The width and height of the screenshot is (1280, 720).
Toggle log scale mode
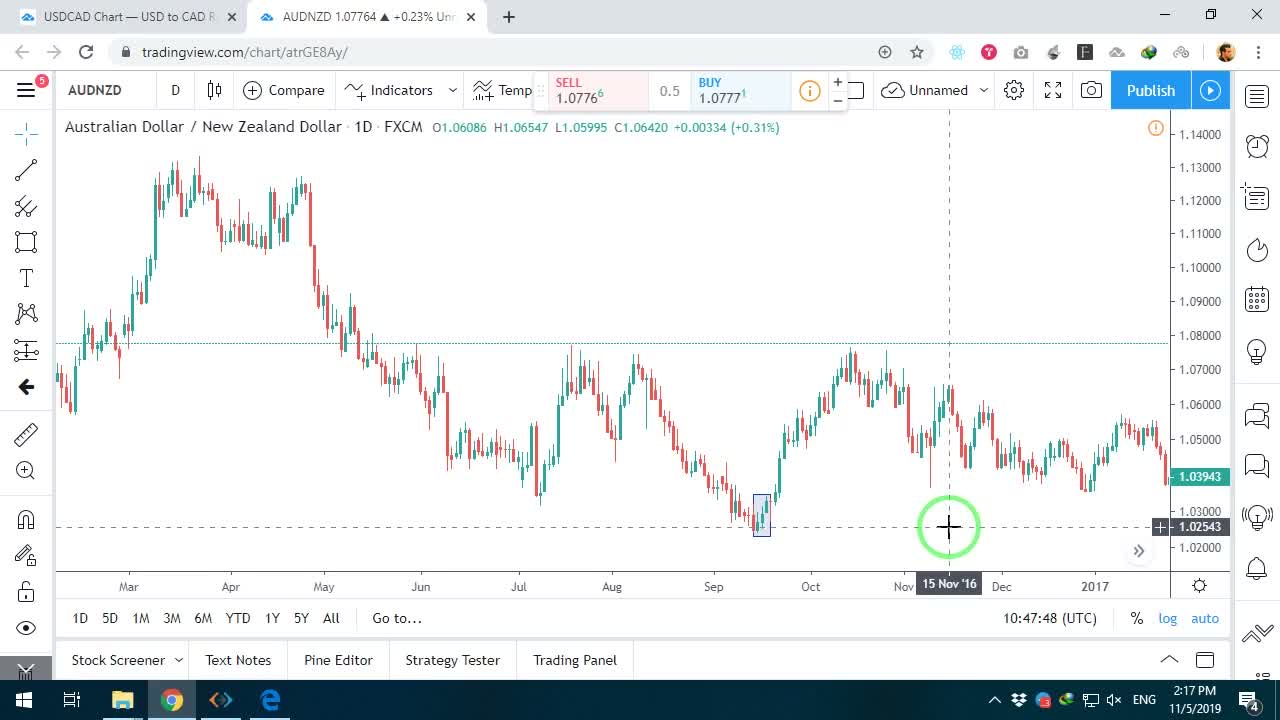pos(1168,618)
